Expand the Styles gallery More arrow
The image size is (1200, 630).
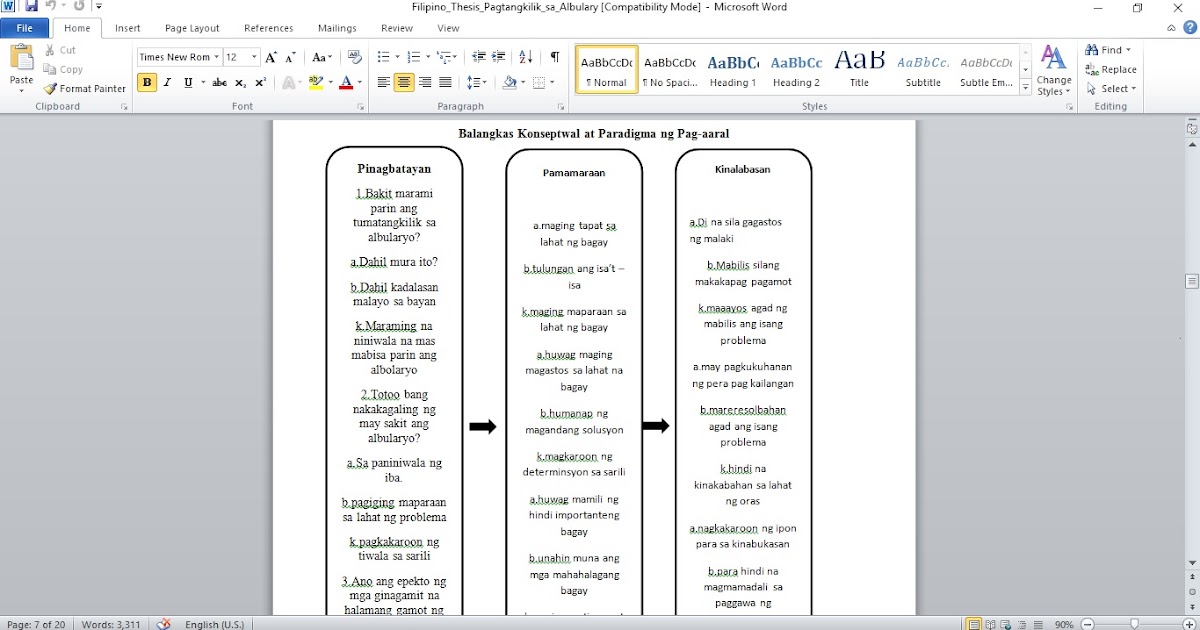click(x=1026, y=88)
